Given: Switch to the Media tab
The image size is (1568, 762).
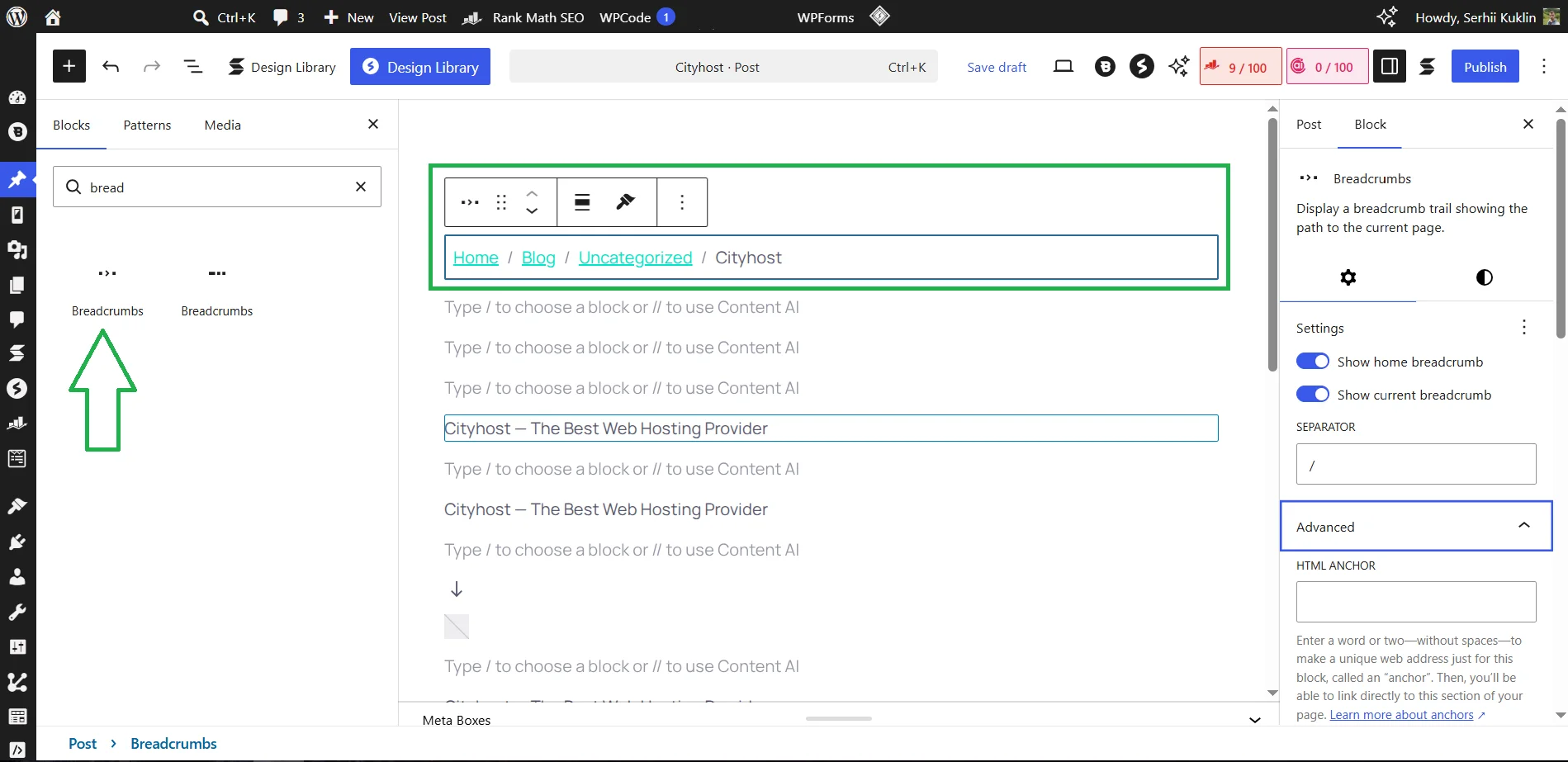Looking at the screenshot, I should click(223, 125).
